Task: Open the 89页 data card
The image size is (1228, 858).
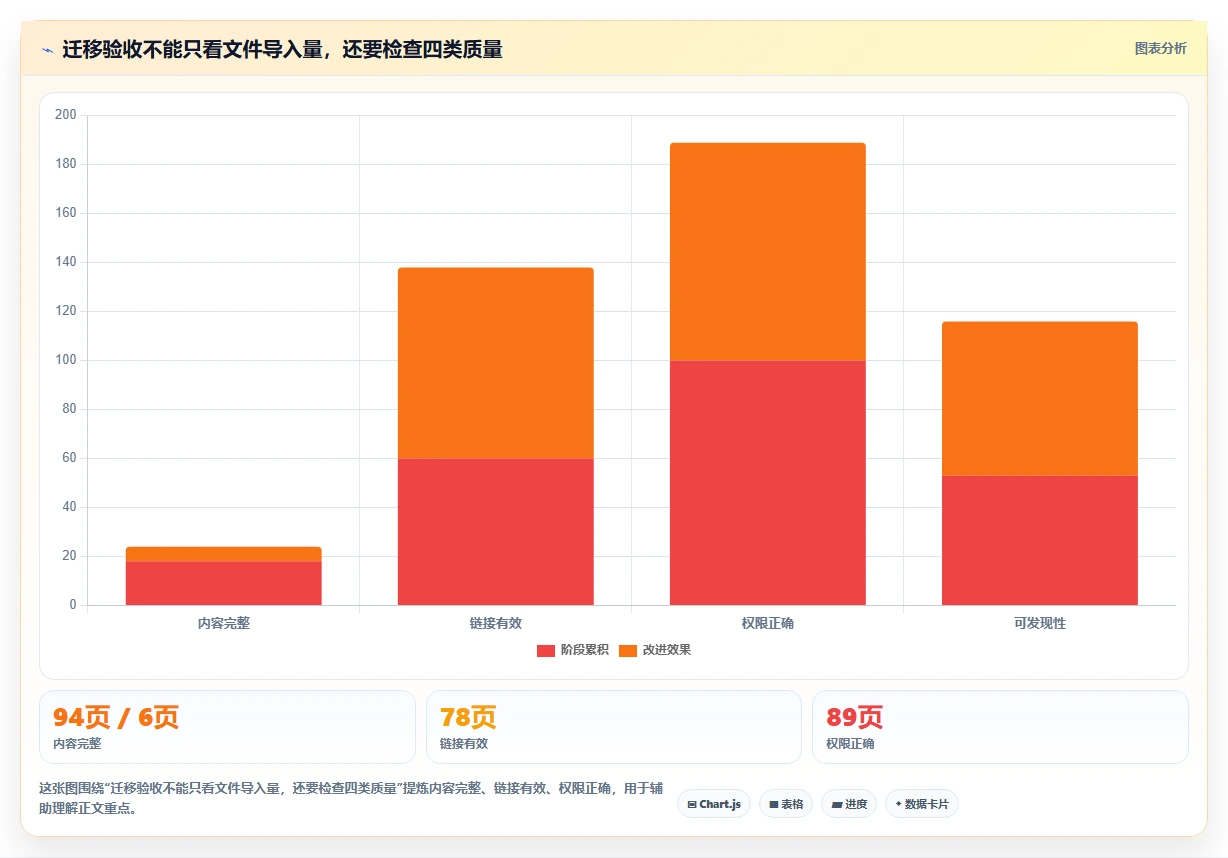Action: 1000,727
